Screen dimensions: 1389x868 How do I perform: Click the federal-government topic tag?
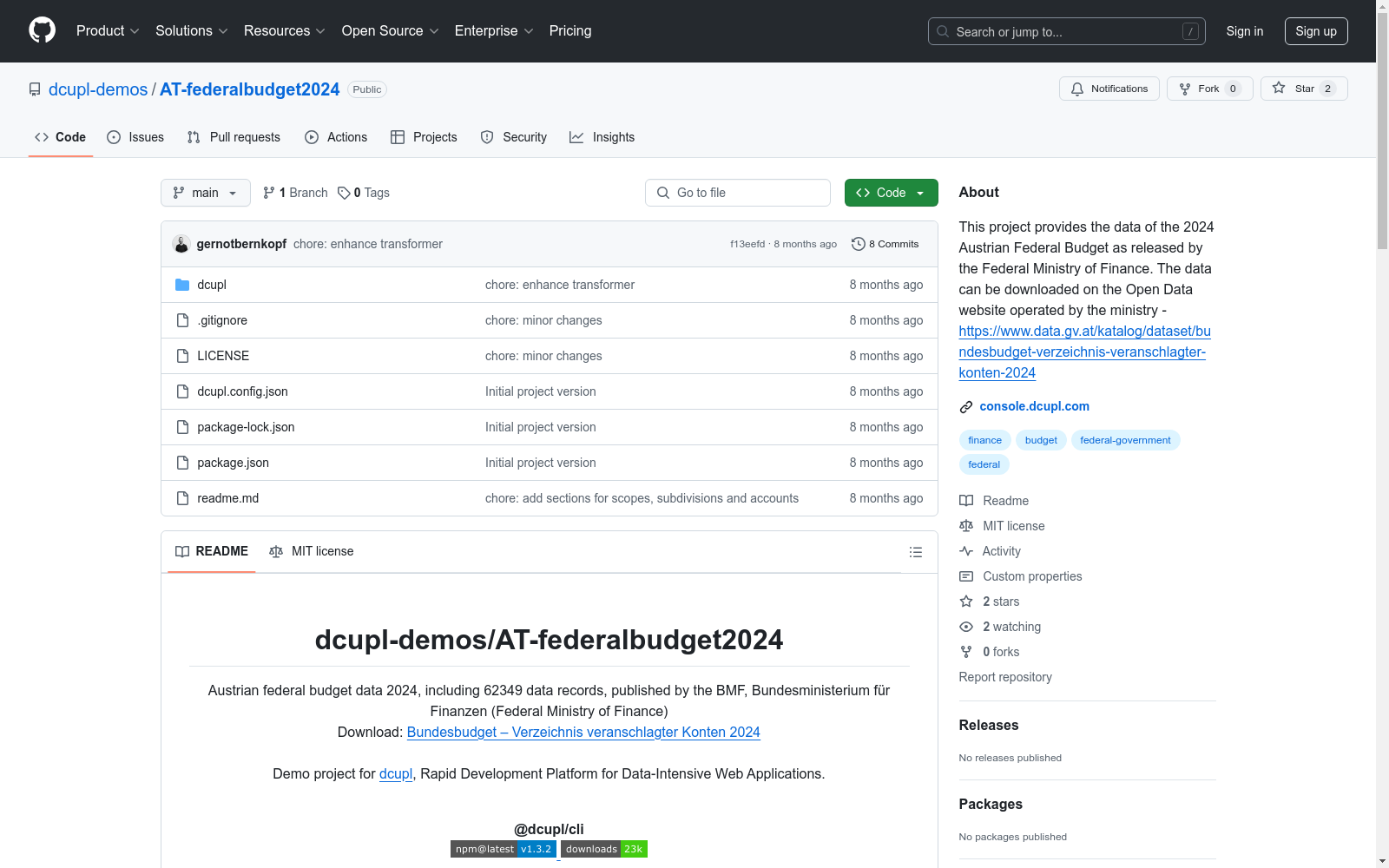pos(1125,440)
